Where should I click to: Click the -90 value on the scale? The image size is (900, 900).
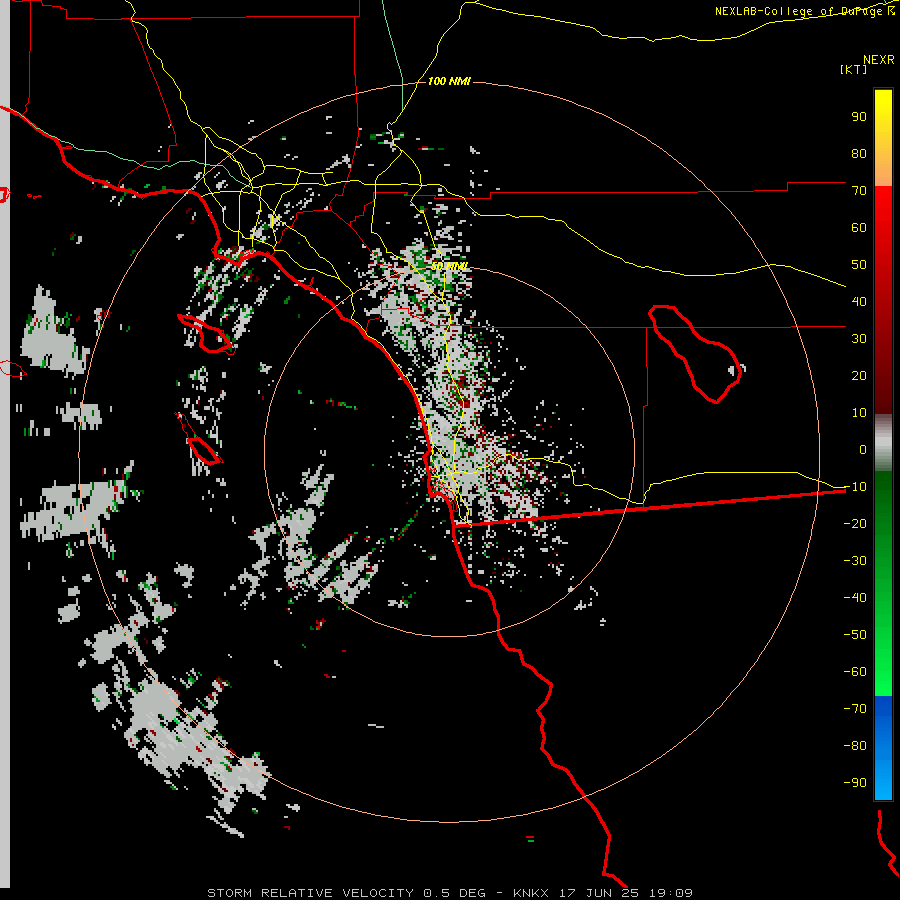coord(855,783)
